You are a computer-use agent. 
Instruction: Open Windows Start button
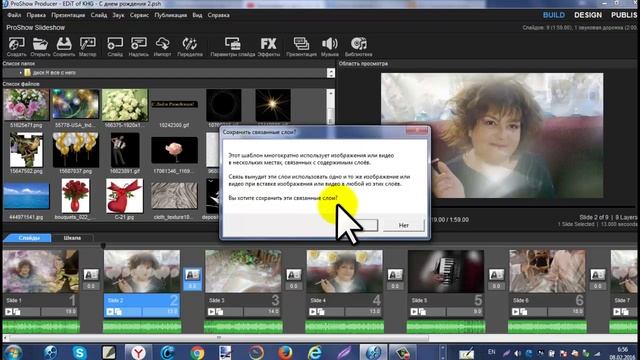click(13, 352)
